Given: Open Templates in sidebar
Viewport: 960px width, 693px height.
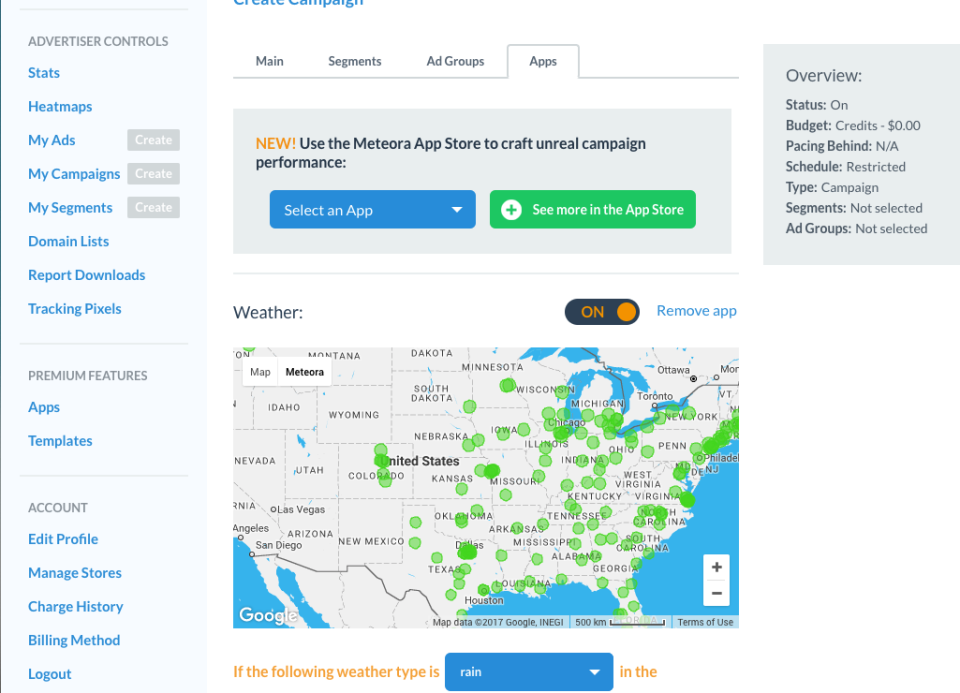Looking at the screenshot, I should click(x=60, y=441).
